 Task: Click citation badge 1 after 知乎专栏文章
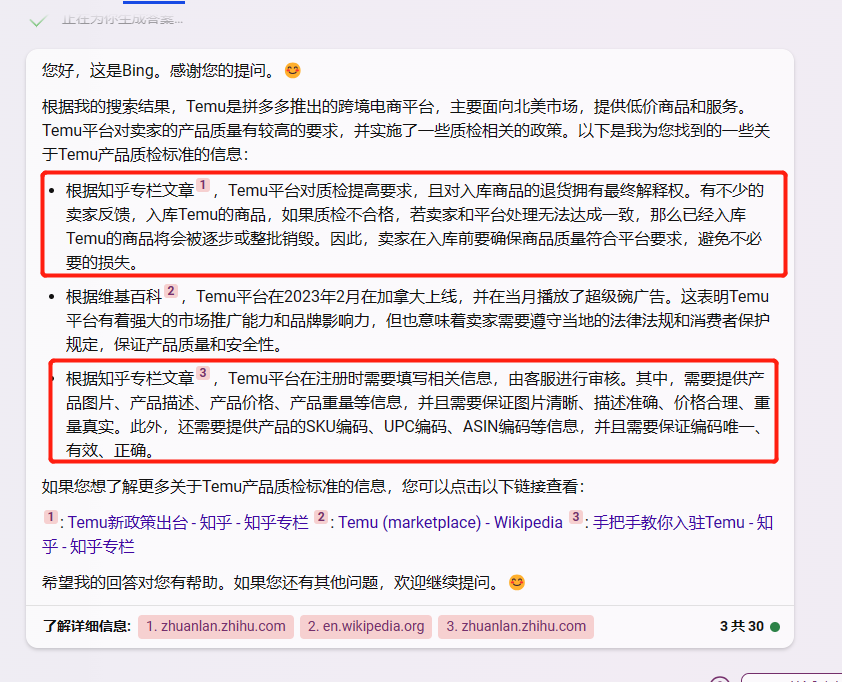(205, 186)
